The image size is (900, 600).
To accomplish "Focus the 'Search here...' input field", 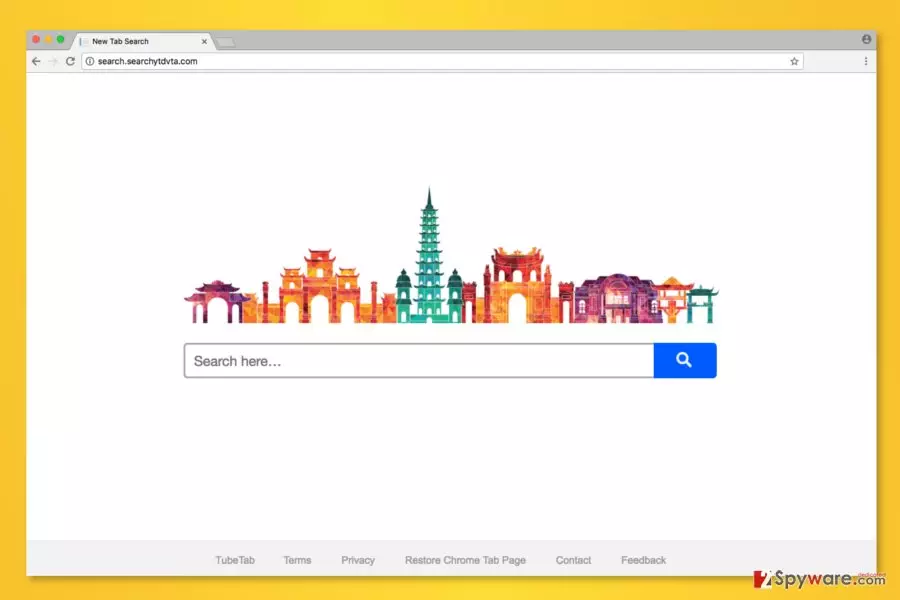I will pyautogui.click(x=419, y=361).
